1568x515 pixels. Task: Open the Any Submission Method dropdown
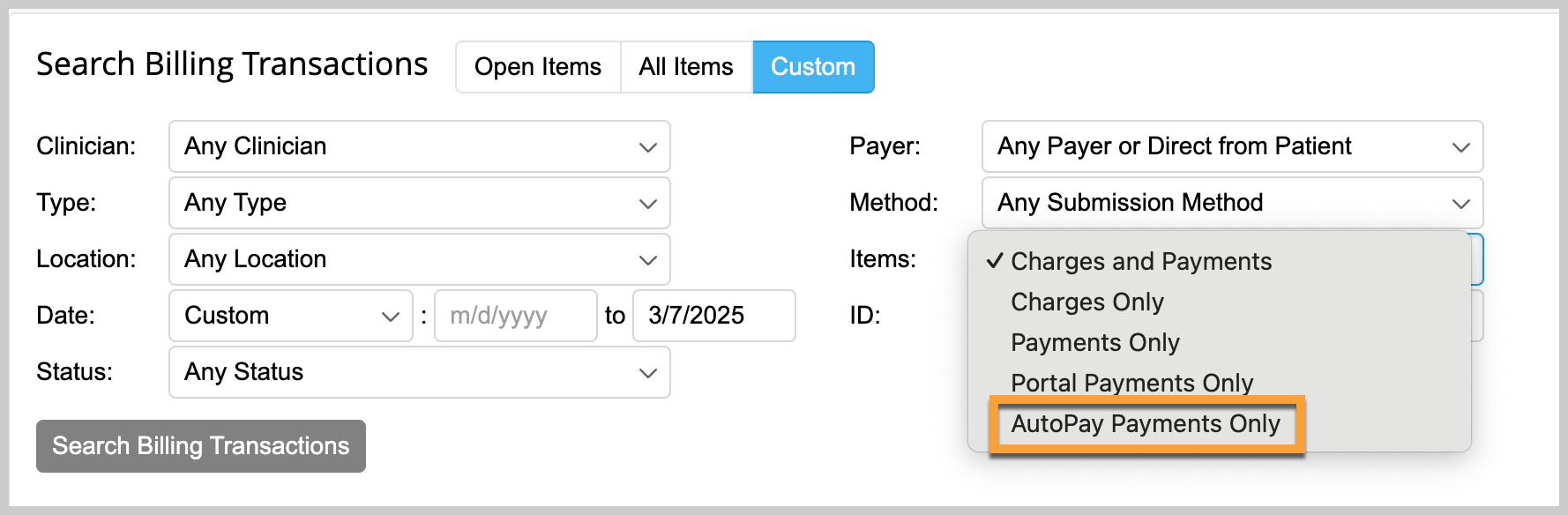(x=1232, y=203)
